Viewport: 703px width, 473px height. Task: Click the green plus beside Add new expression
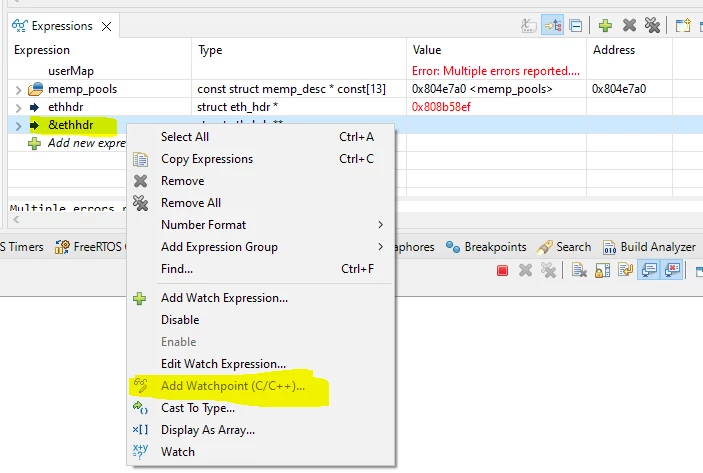click(35, 143)
